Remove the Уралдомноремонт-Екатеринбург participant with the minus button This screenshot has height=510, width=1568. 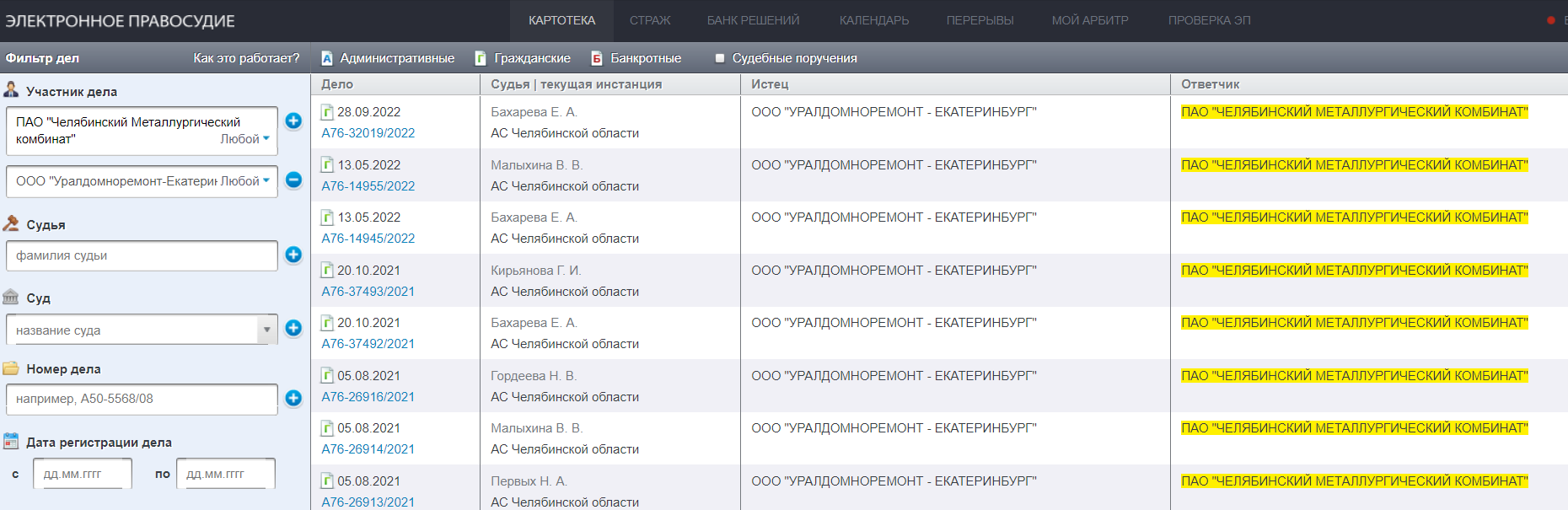click(293, 180)
